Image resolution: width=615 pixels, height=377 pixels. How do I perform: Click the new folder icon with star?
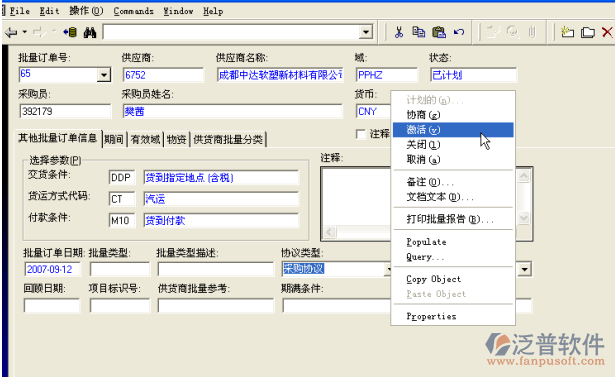pos(567,32)
